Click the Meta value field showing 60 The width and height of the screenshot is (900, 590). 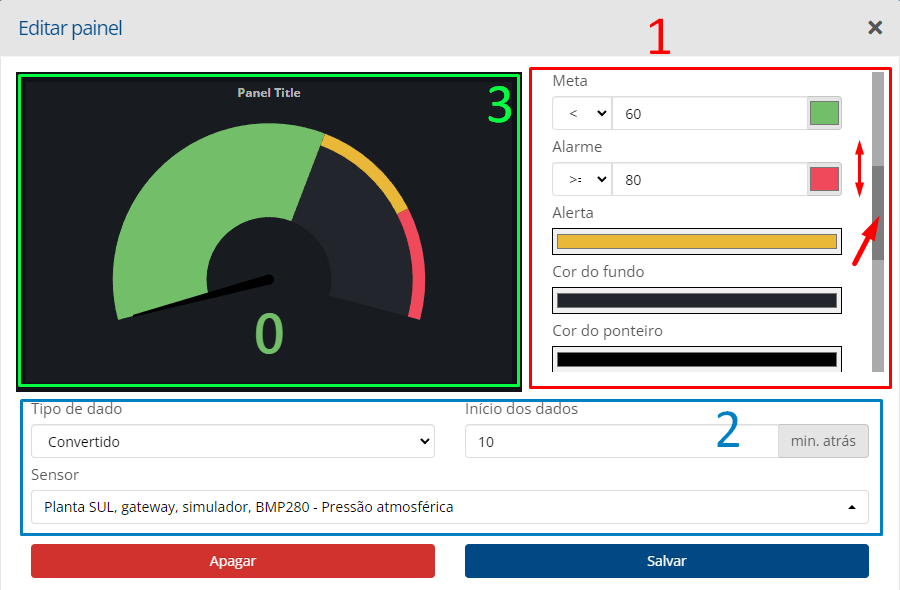708,114
